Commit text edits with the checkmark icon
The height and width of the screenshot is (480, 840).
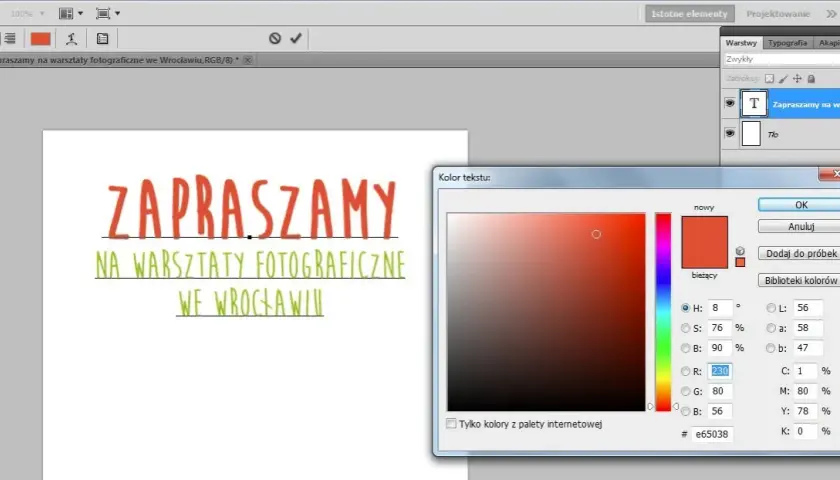(x=296, y=38)
